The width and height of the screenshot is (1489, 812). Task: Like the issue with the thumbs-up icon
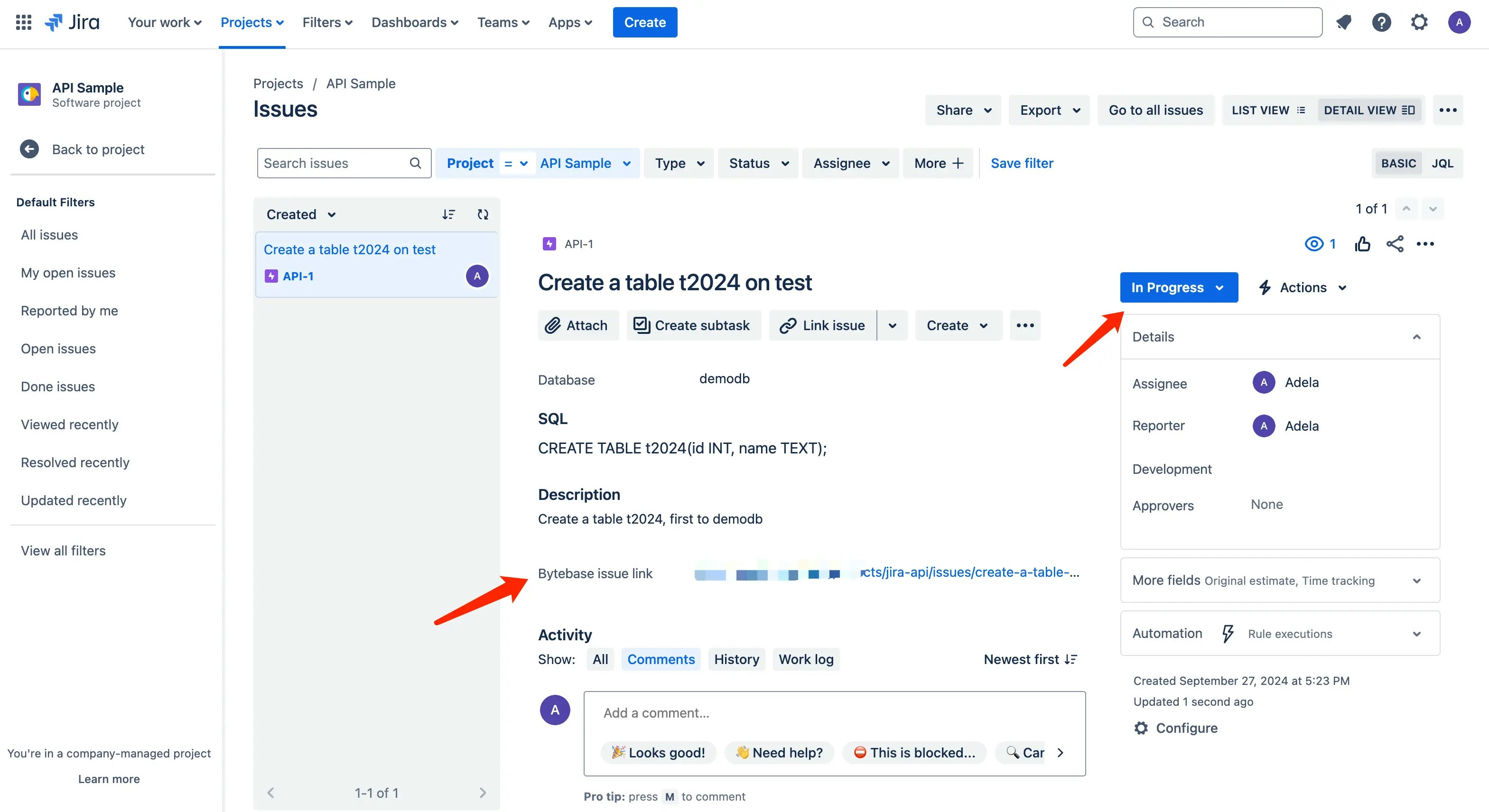(1362, 243)
